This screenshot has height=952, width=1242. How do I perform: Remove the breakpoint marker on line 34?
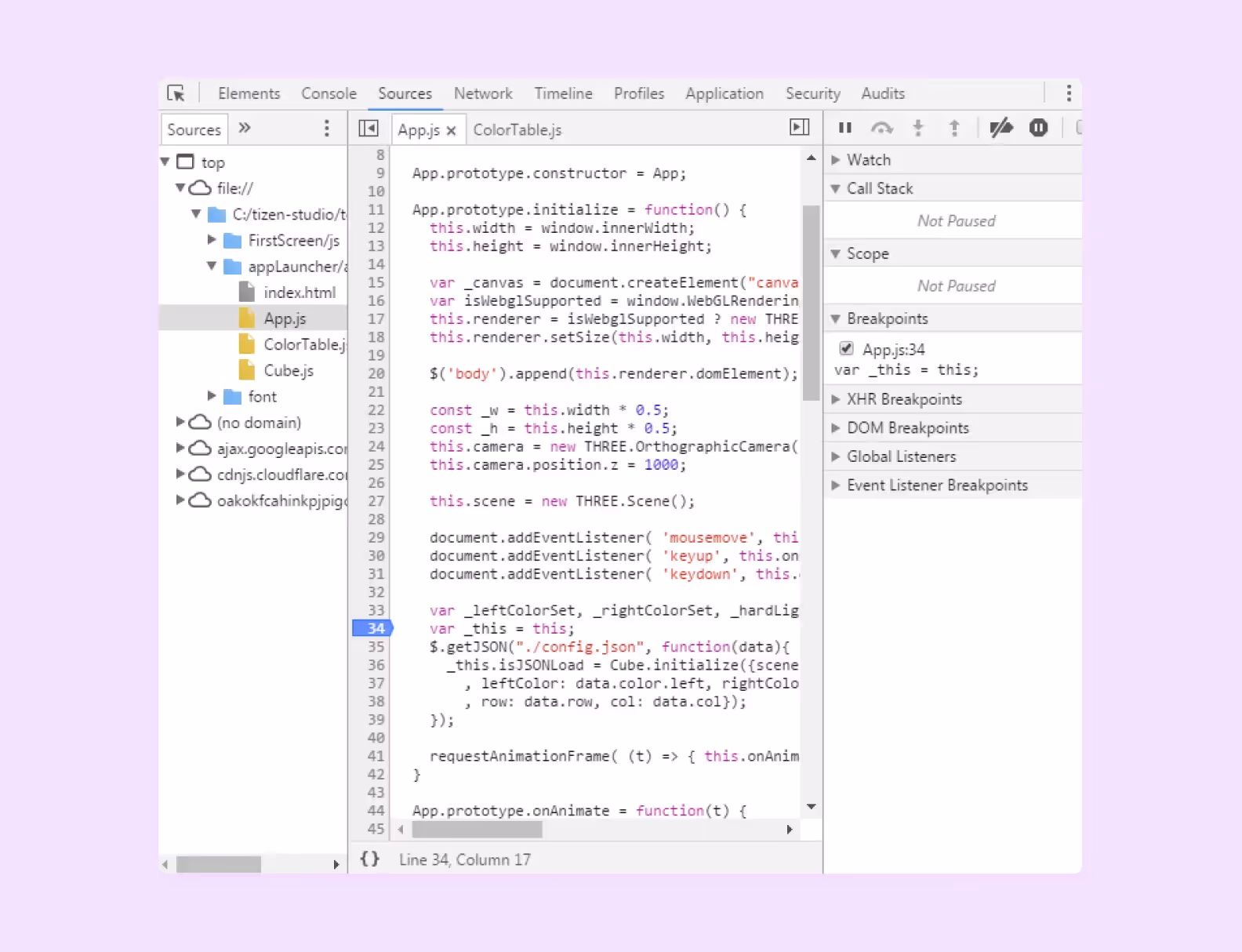(x=372, y=628)
